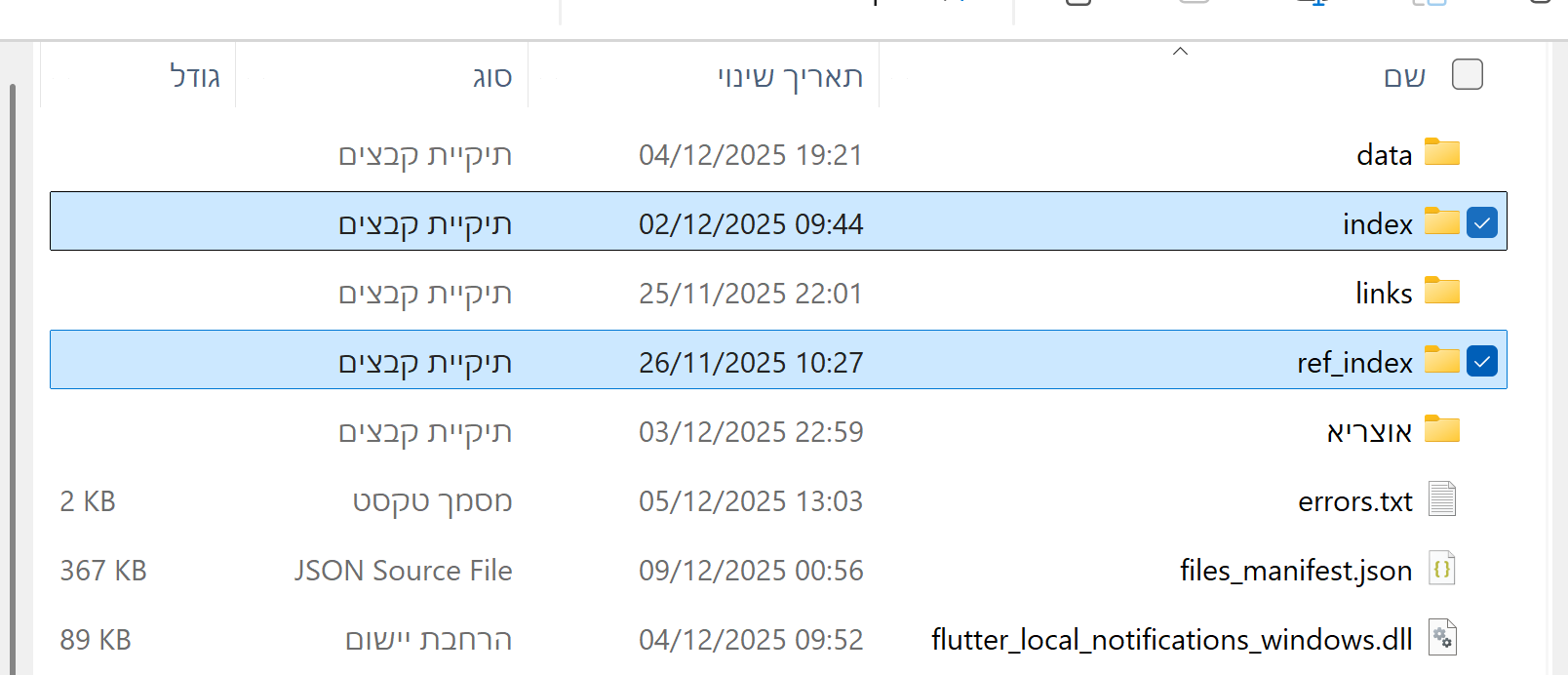Viewport: 1568px width, 675px height.
Task: Click the ascending sort chevron above the list
Action: point(1180,50)
